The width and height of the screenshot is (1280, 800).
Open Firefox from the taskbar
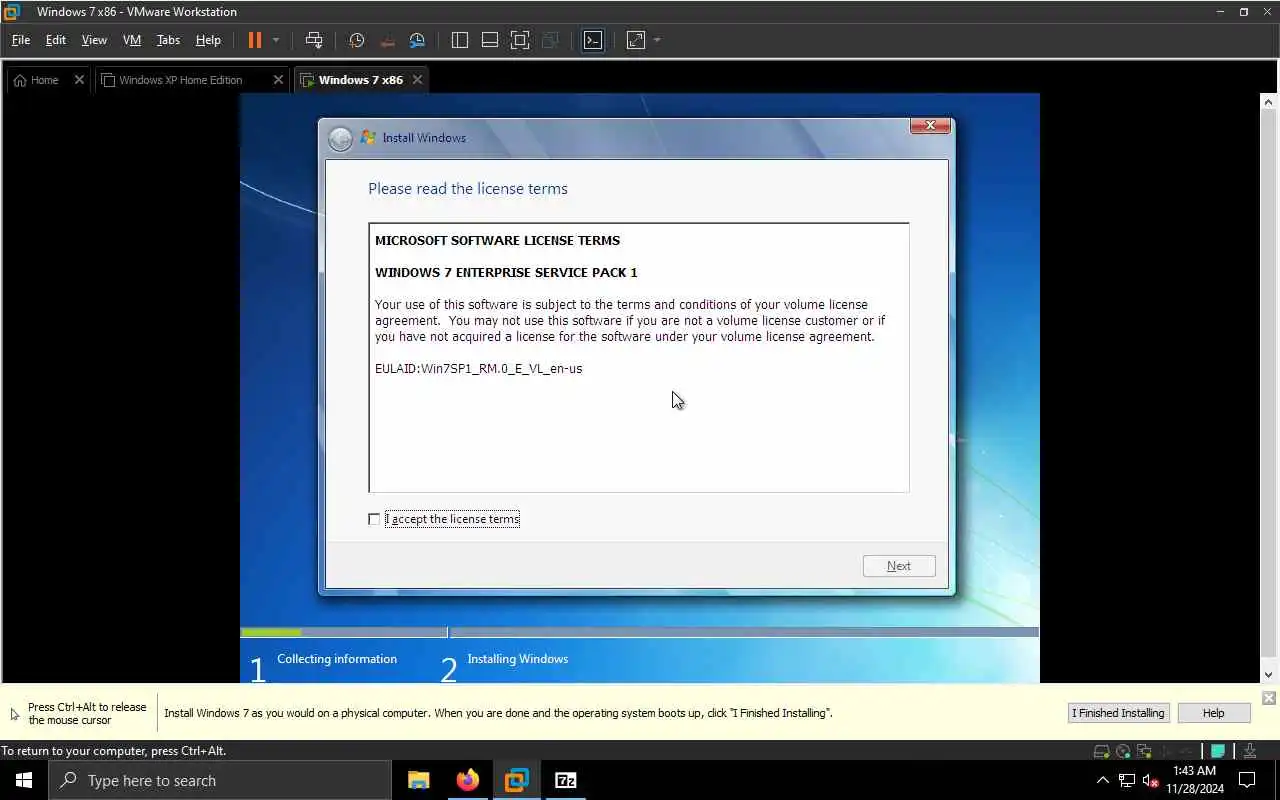click(x=468, y=780)
